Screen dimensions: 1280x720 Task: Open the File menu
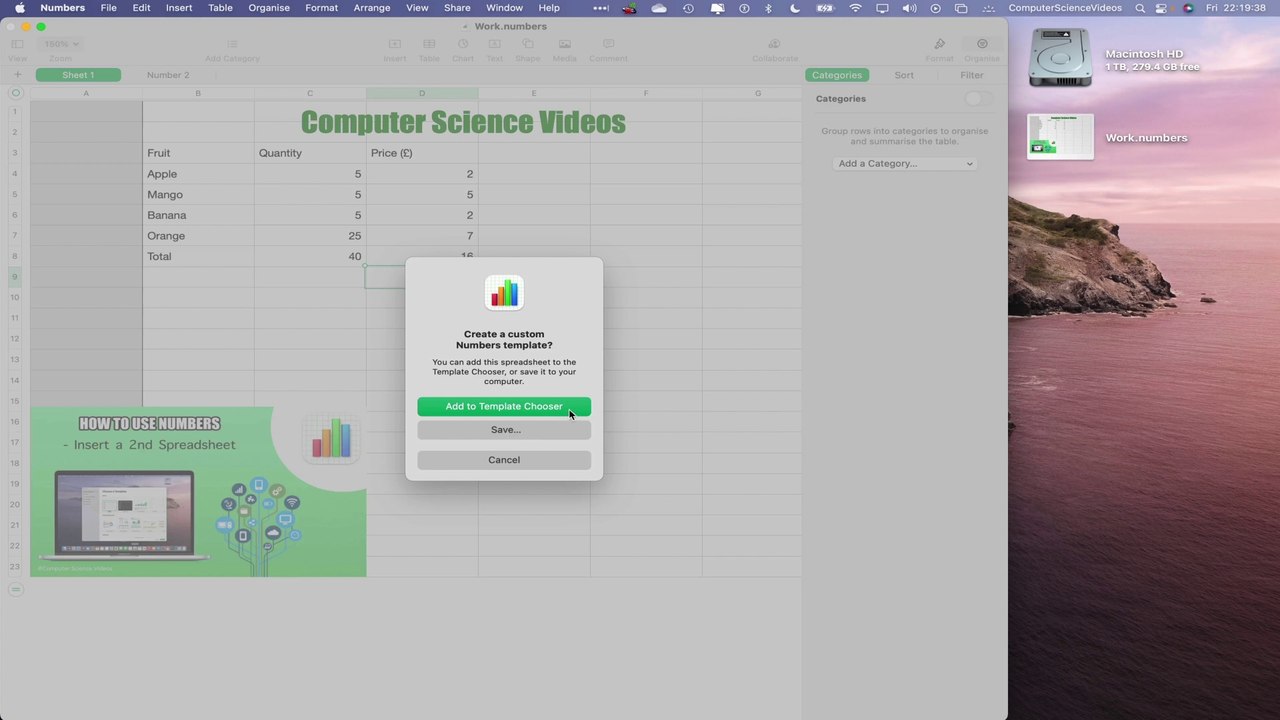[108, 8]
